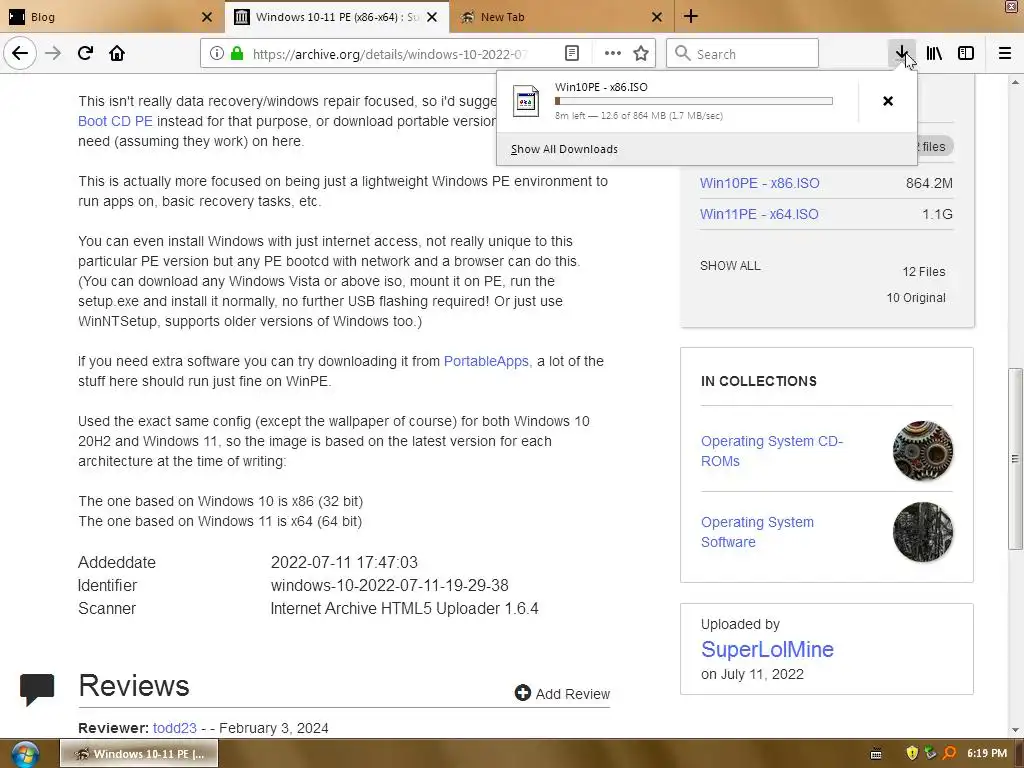Open the 12 Files listing
The width and height of the screenshot is (1024, 768).
[x=923, y=272]
